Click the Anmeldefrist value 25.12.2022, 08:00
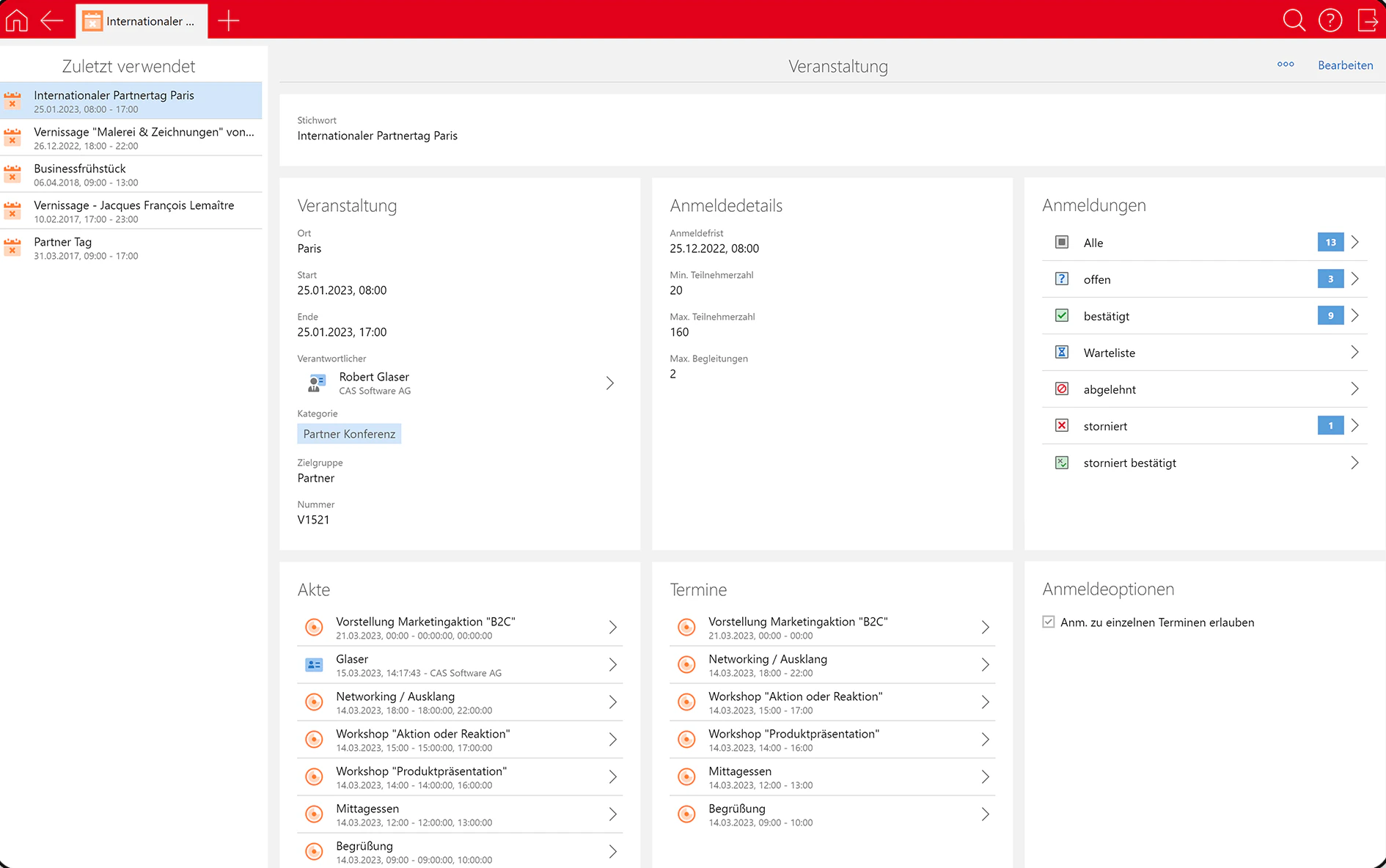 [x=714, y=249]
